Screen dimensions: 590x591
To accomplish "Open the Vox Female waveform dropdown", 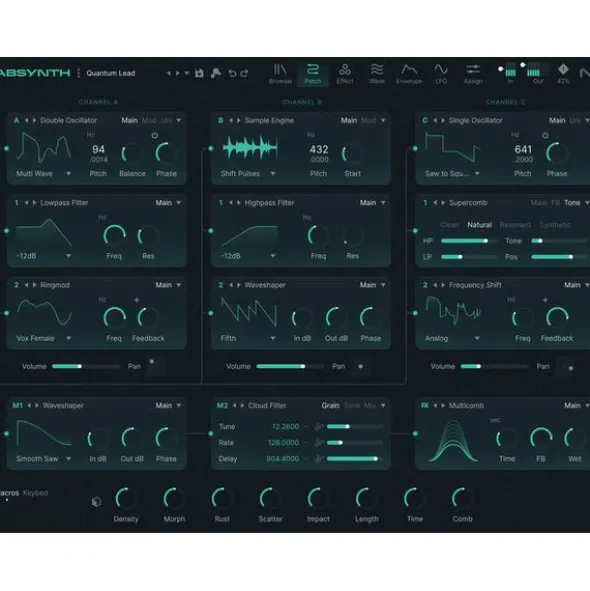I will pyautogui.click(x=43, y=338).
